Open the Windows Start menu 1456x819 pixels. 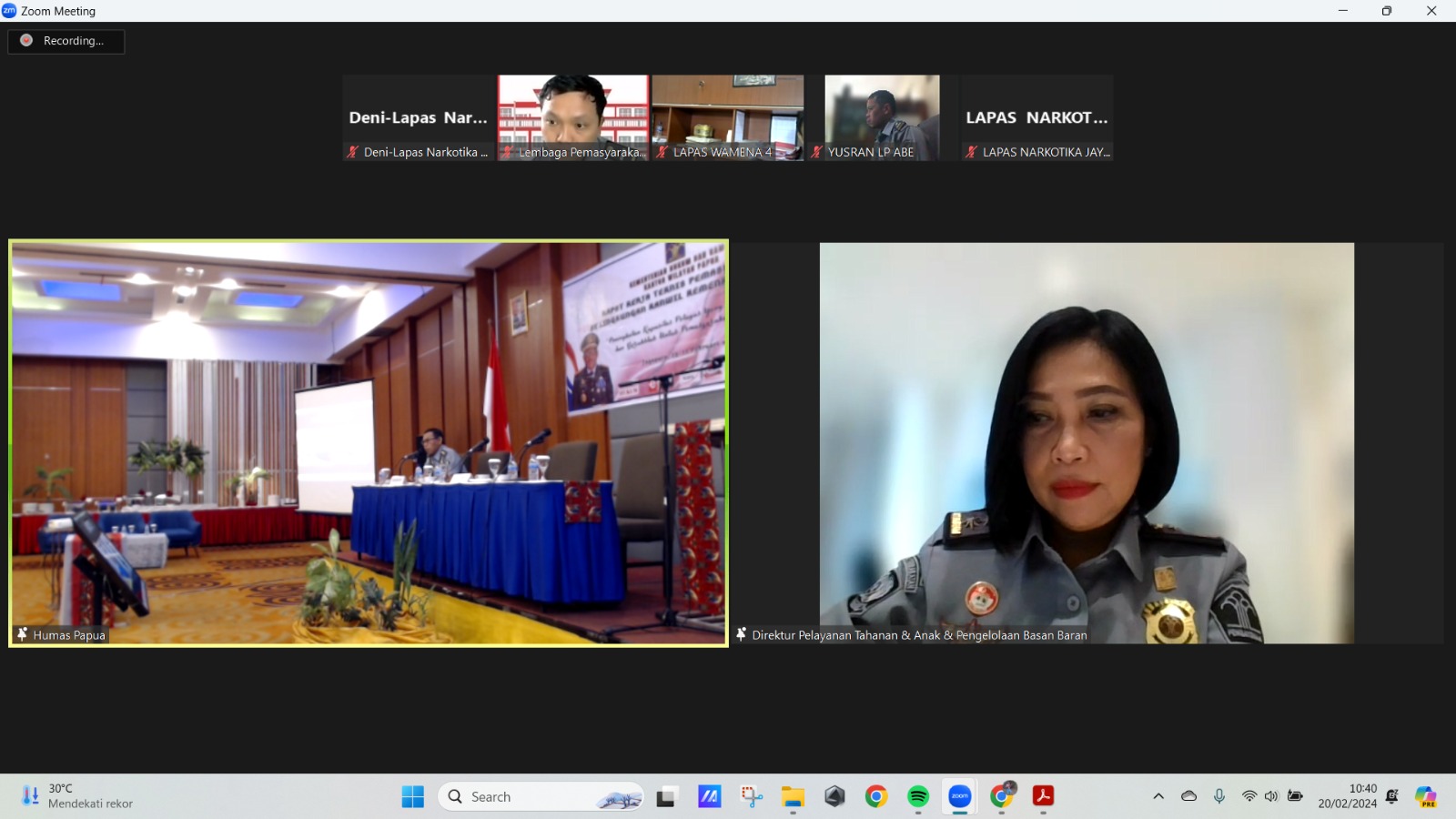412,797
